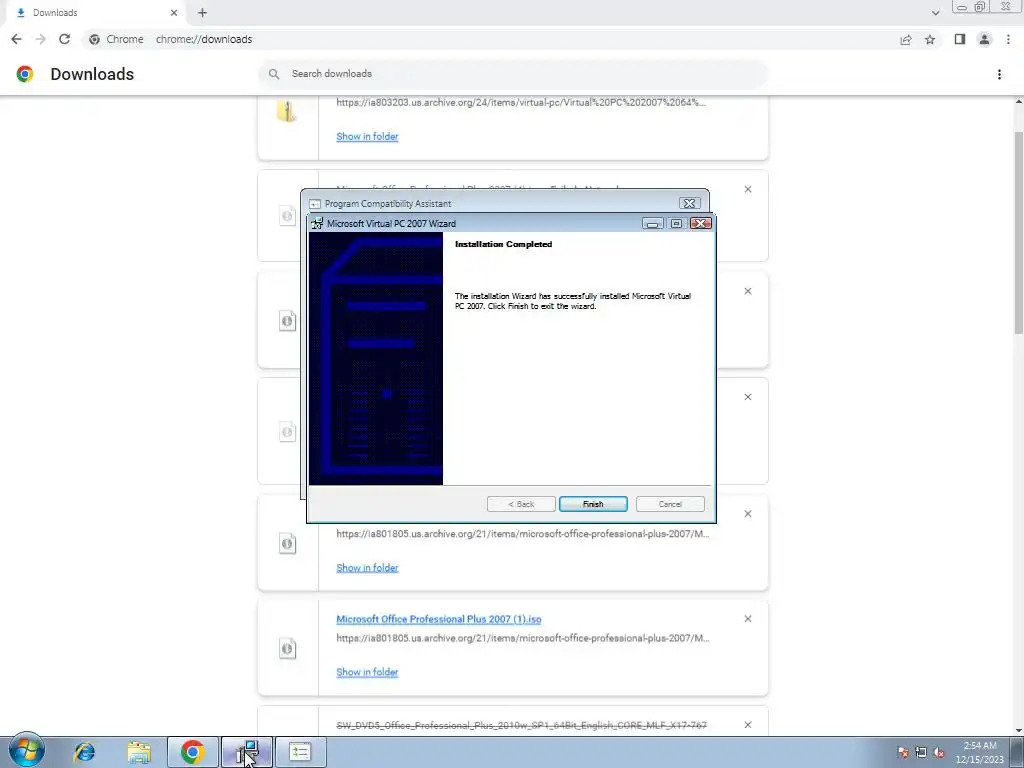Share this page icon in address bar

(906, 40)
